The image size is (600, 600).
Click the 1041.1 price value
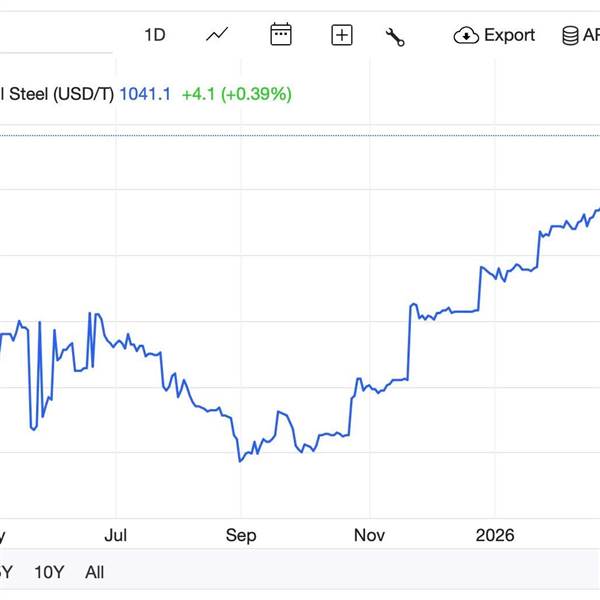145,94
